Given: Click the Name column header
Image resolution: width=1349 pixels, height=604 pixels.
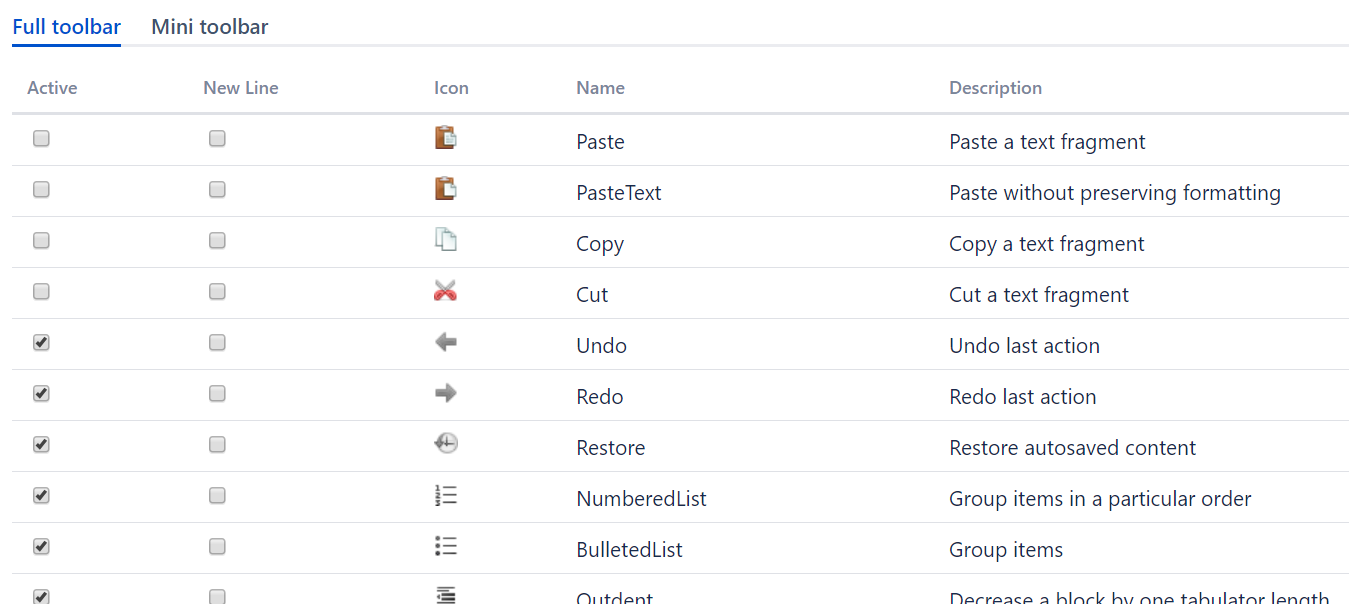Looking at the screenshot, I should (x=600, y=88).
